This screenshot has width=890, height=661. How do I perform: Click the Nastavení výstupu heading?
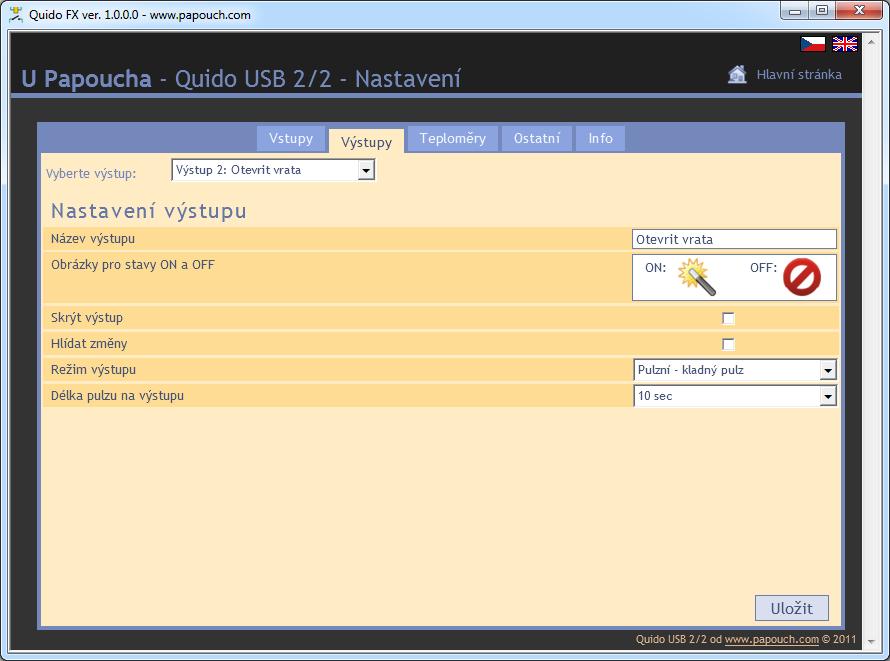click(149, 211)
